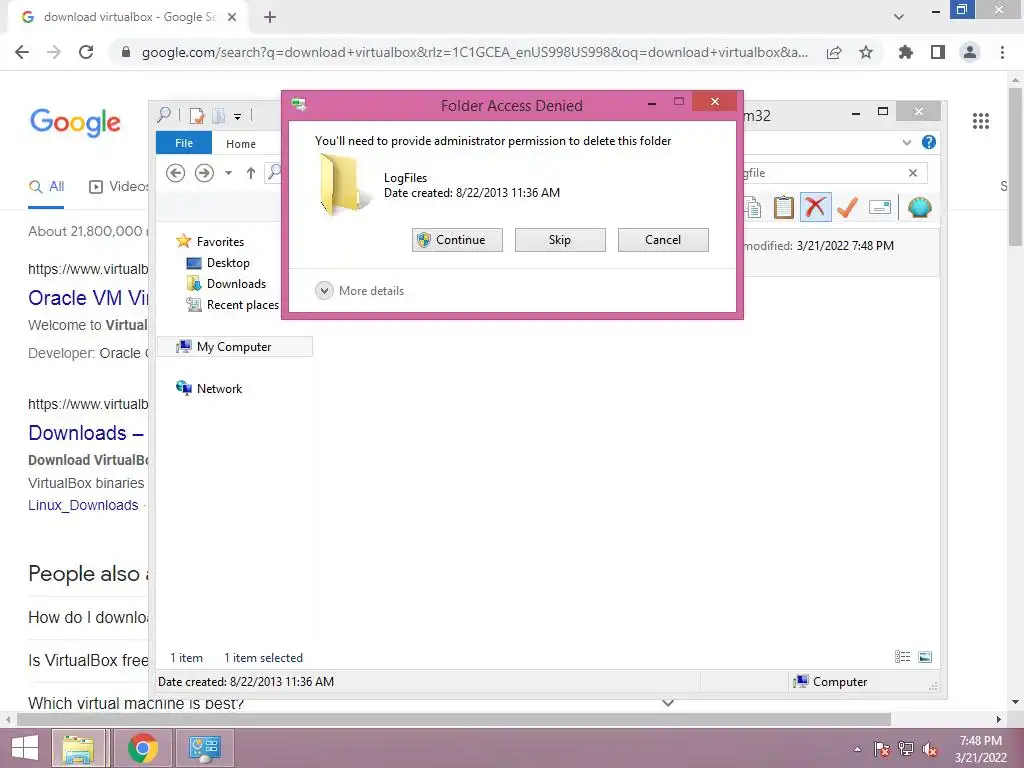Viewport: 1024px width, 768px height.
Task: Bookmark this page with the star
Action: pos(866,52)
